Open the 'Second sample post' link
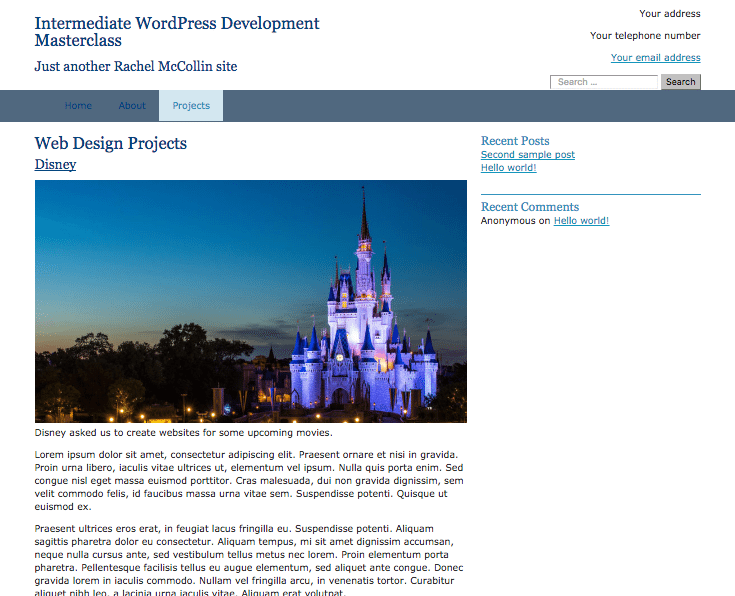Viewport: 735px width, 596px height. pos(527,155)
